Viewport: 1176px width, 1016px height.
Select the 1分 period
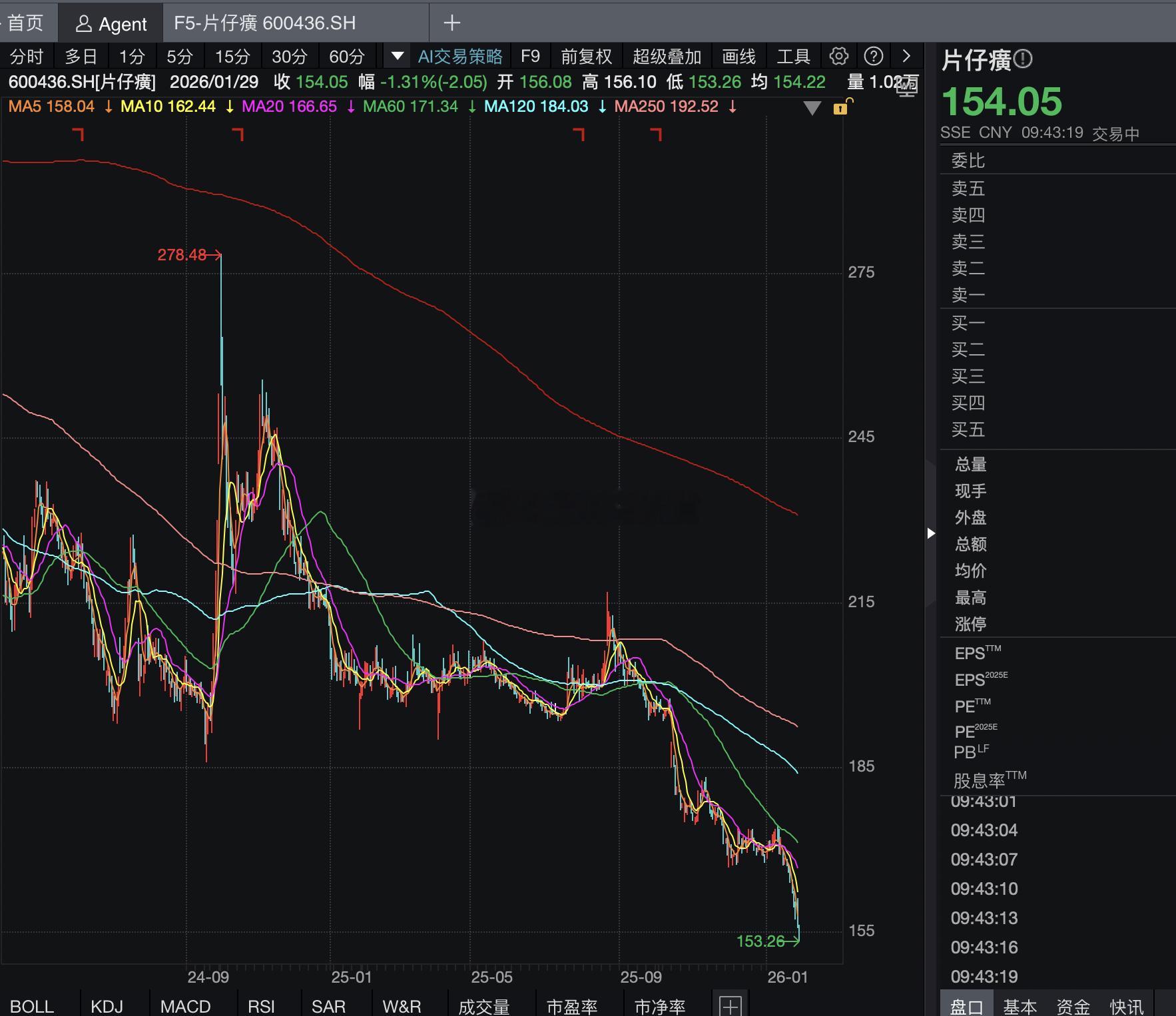pyautogui.click(x=132, y=57)
